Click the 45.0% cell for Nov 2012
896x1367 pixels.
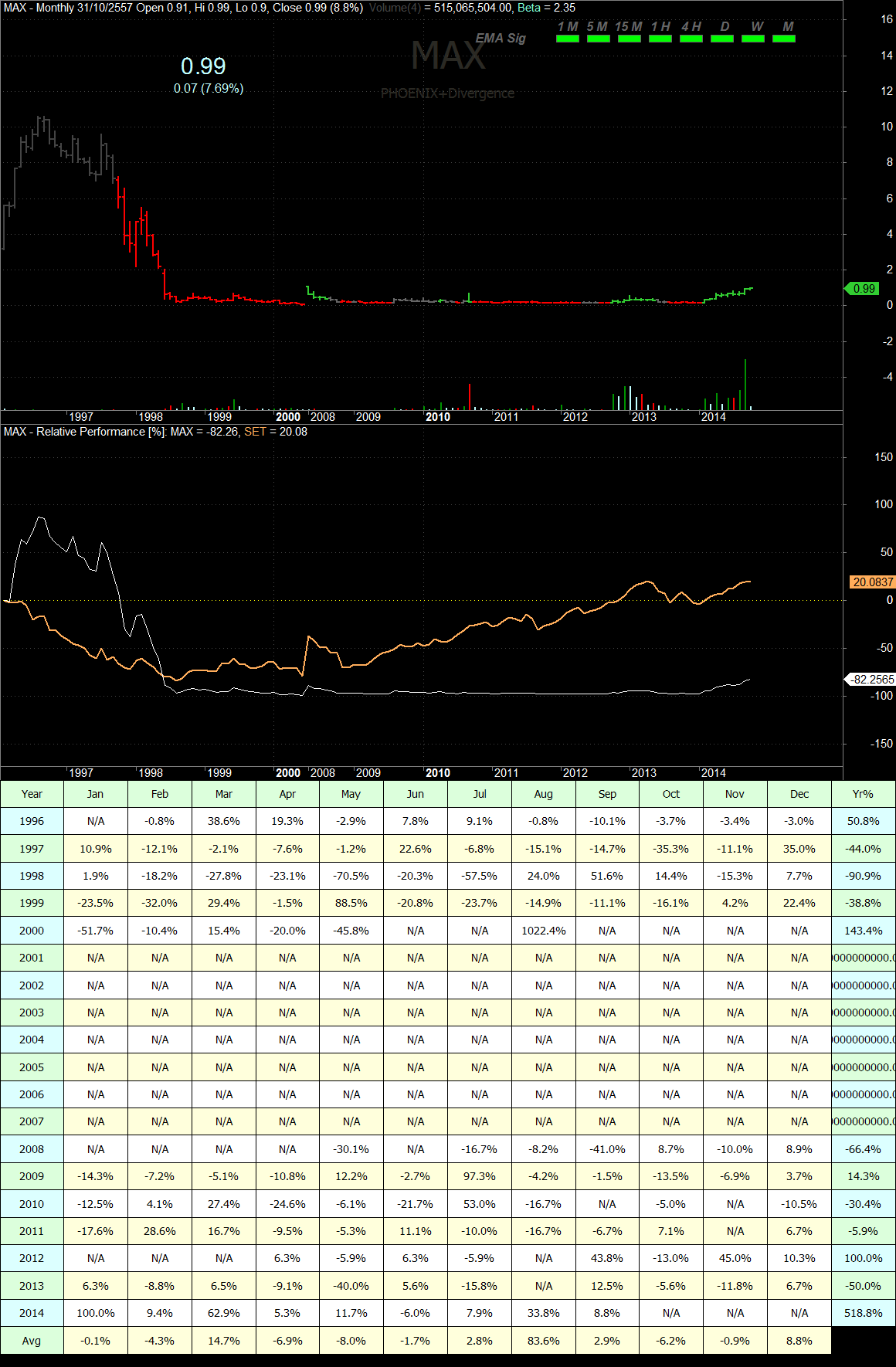(x=735, y=1258)
